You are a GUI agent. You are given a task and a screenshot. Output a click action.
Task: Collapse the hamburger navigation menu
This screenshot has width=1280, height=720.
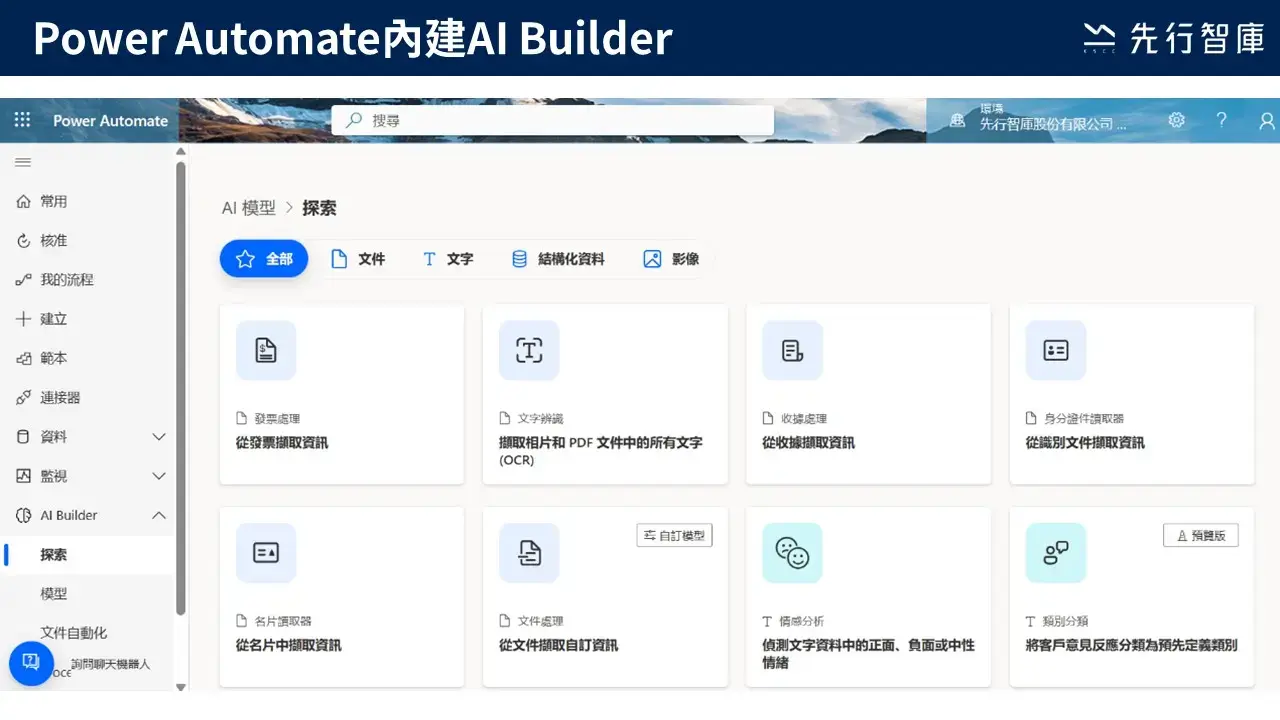[23, 162]
